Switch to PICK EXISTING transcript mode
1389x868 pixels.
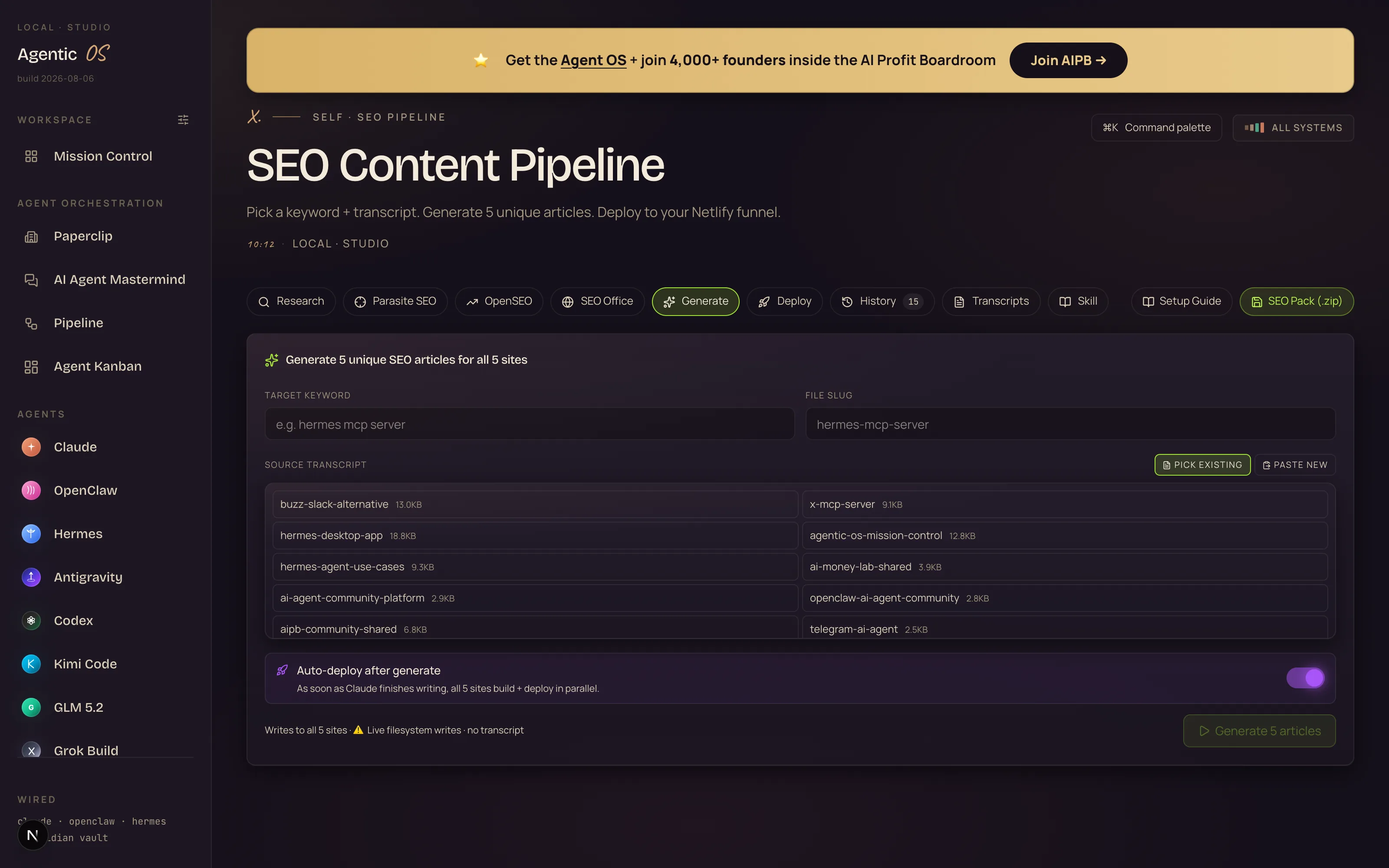[1202, 465]
